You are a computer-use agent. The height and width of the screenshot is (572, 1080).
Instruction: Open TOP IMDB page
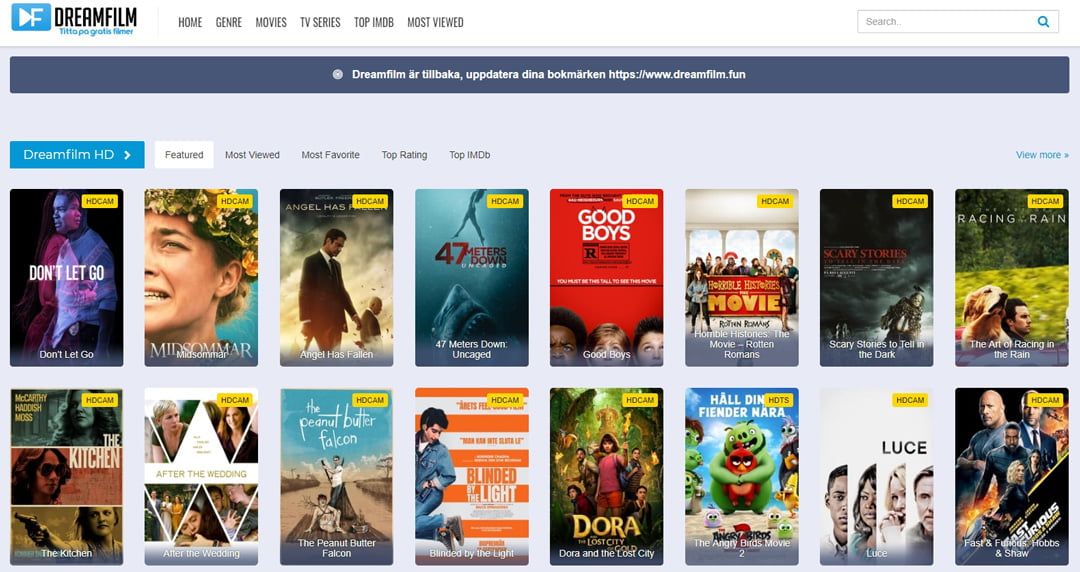pos(374,23)
